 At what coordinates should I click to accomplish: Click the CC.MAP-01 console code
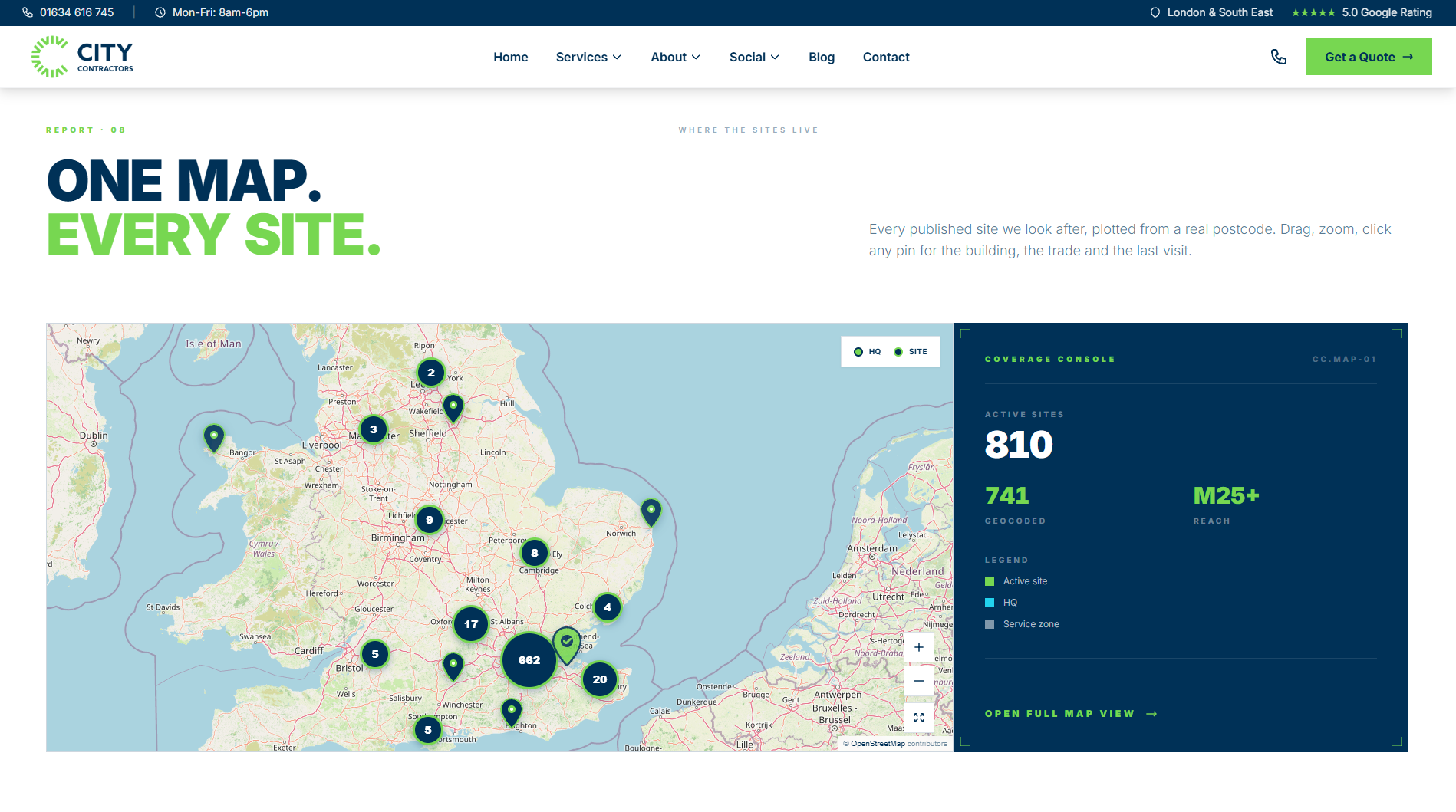tap(1344, 359)
